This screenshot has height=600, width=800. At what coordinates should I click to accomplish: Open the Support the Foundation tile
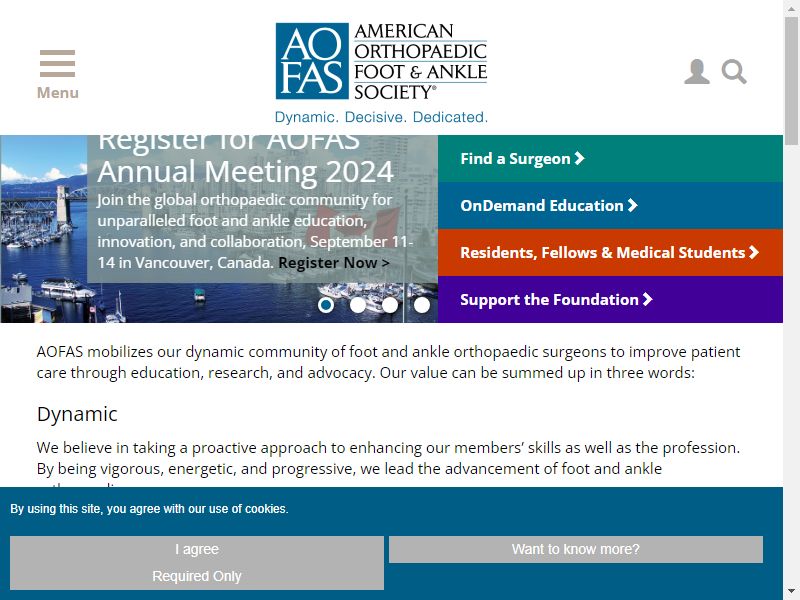pos(610,299)
